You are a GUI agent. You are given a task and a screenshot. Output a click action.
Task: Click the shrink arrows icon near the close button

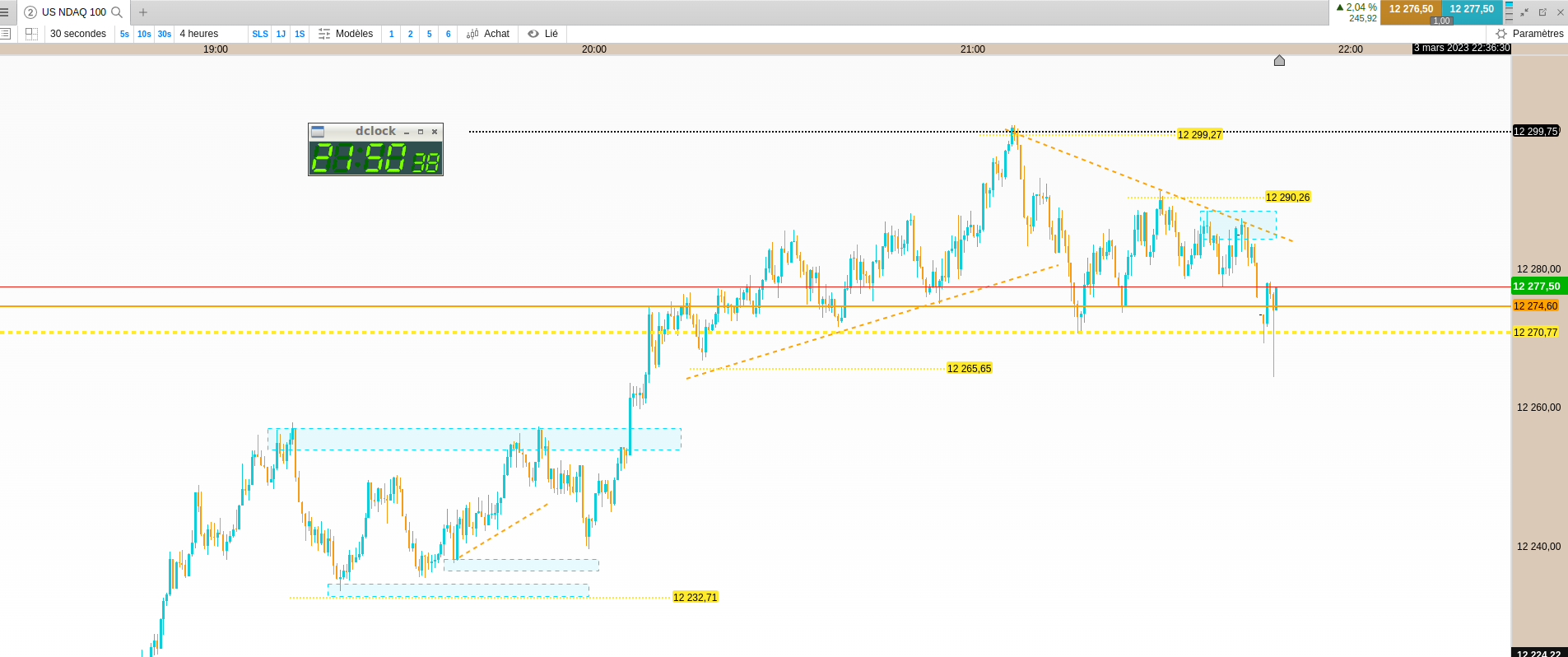coord(1524,12)
